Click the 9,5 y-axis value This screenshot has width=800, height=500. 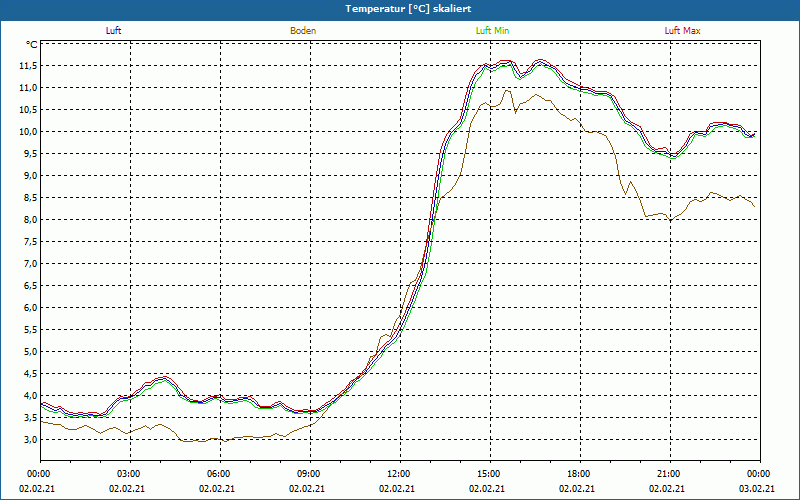pyautogui.click(x=30, y=154)
